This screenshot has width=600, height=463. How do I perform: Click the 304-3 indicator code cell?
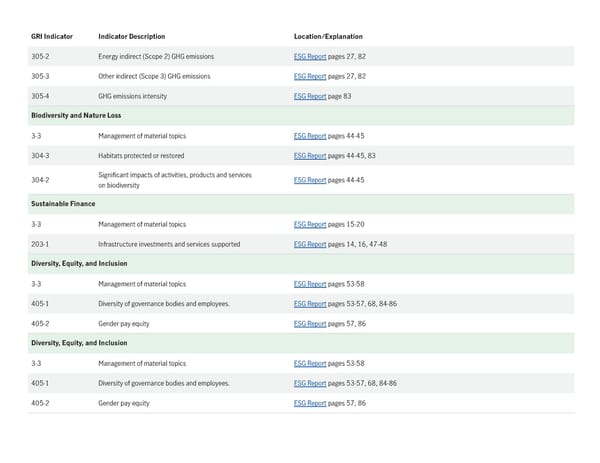(x=40, y=156)
